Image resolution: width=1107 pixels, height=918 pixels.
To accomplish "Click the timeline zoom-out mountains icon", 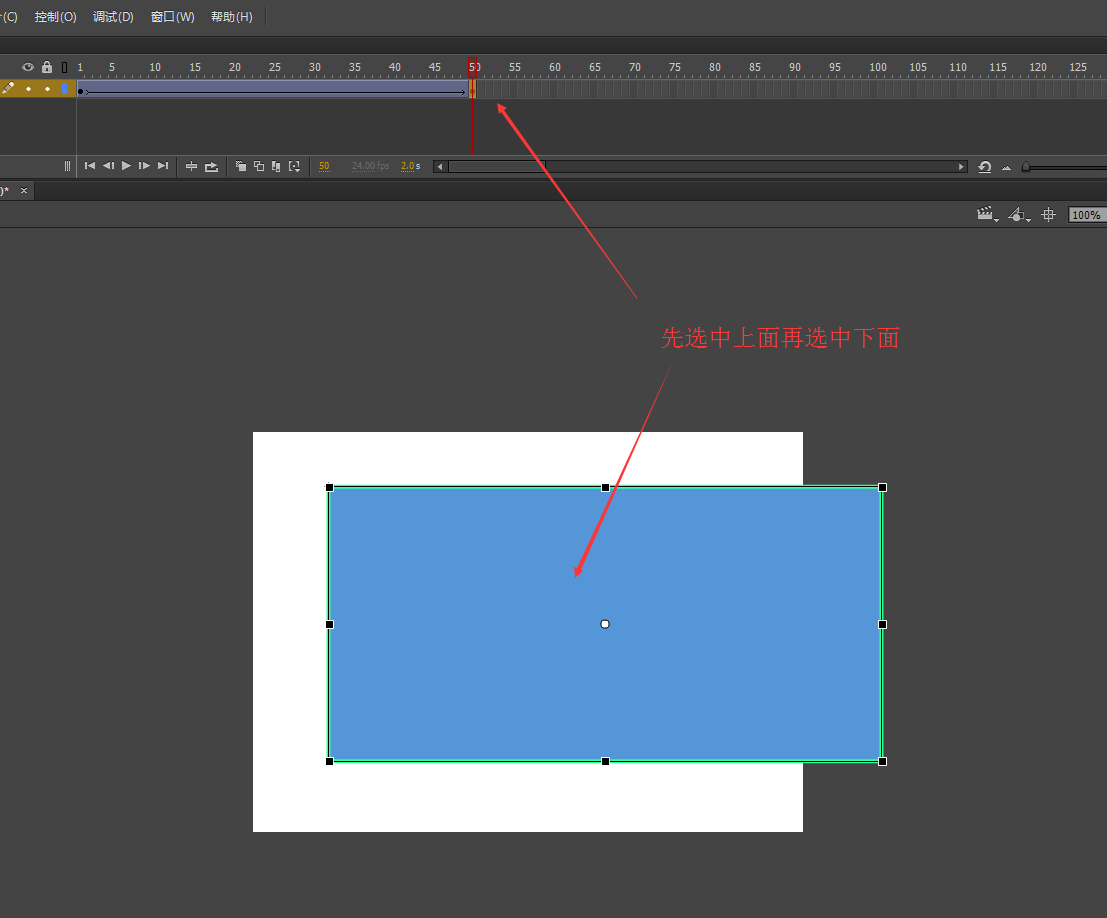I will click(x=1007, y=168).
